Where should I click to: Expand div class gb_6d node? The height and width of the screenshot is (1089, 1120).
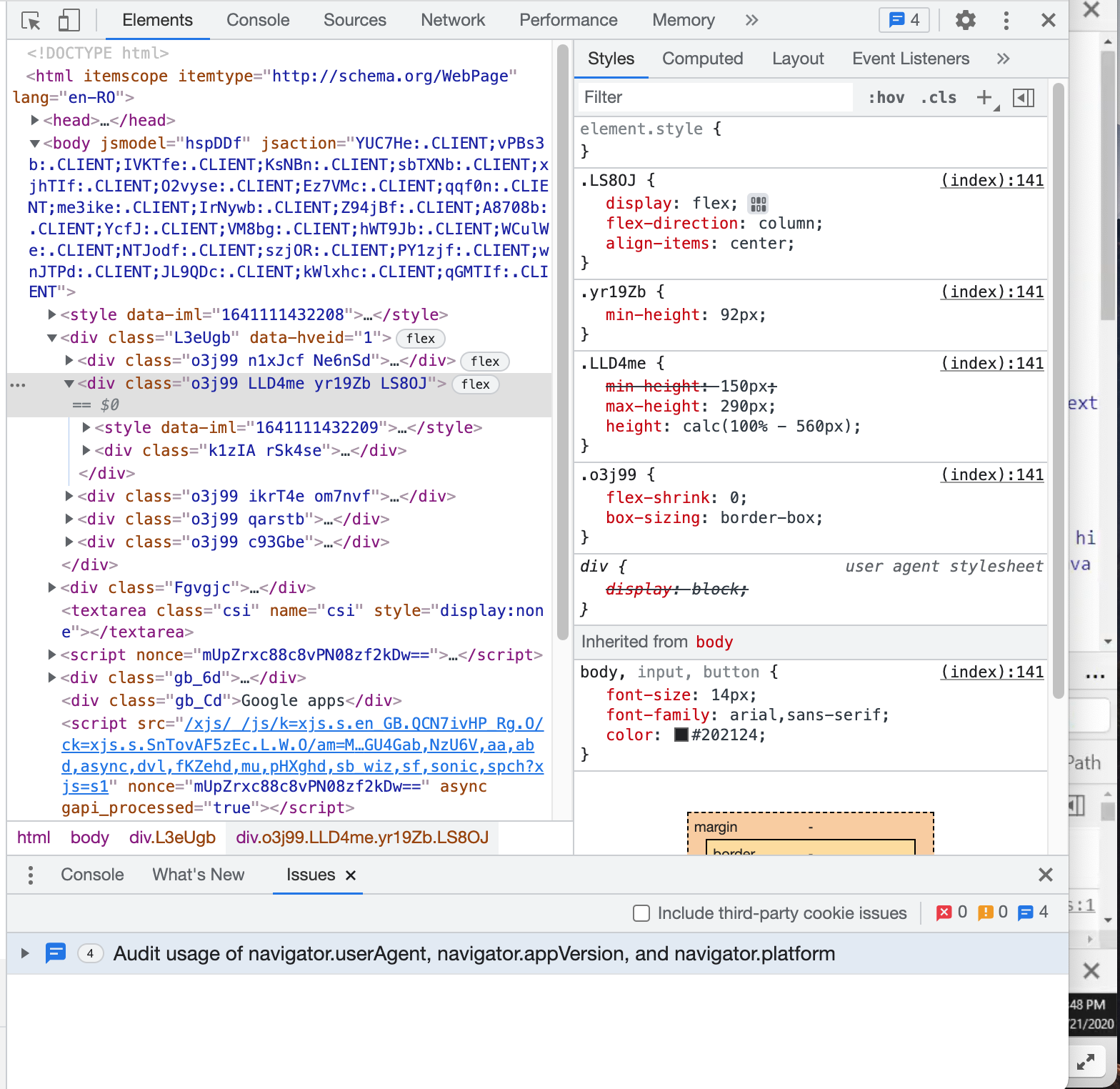(51, 677)
